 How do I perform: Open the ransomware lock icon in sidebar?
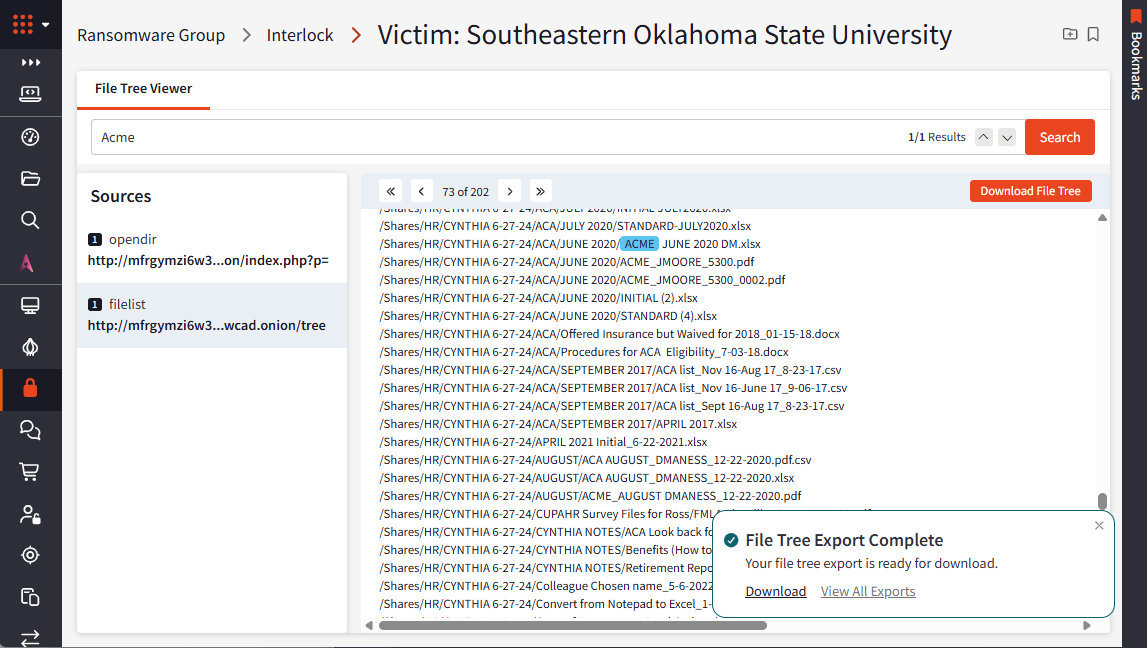[x=30, y=388]
